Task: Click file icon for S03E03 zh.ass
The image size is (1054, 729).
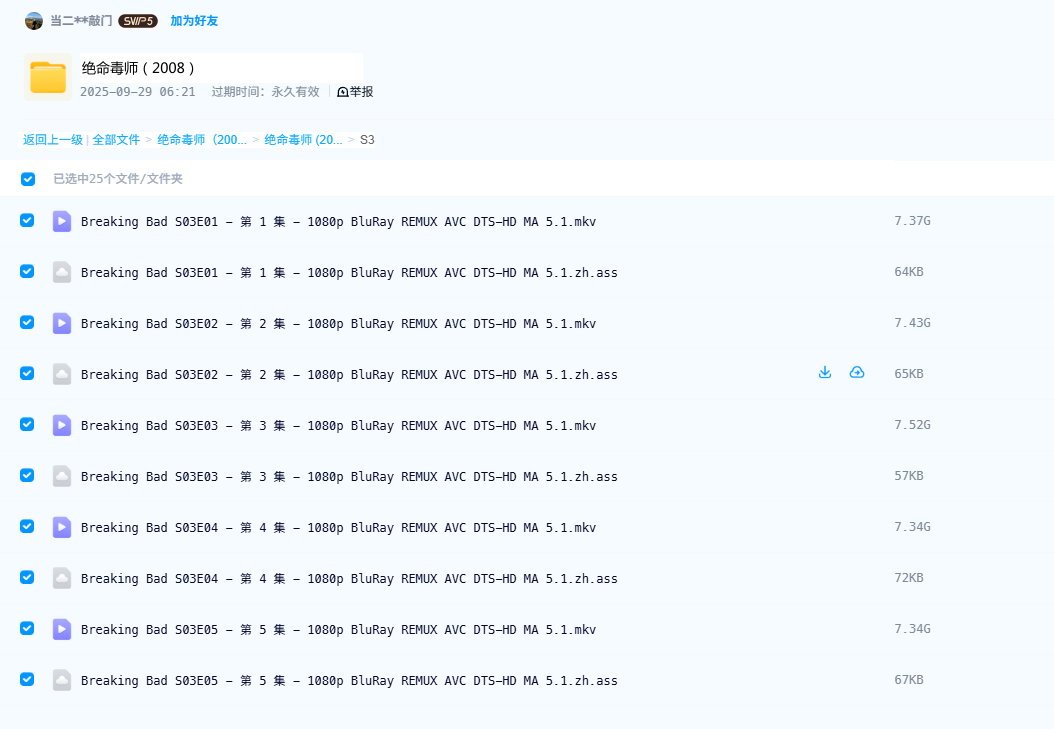Action: 62,476
